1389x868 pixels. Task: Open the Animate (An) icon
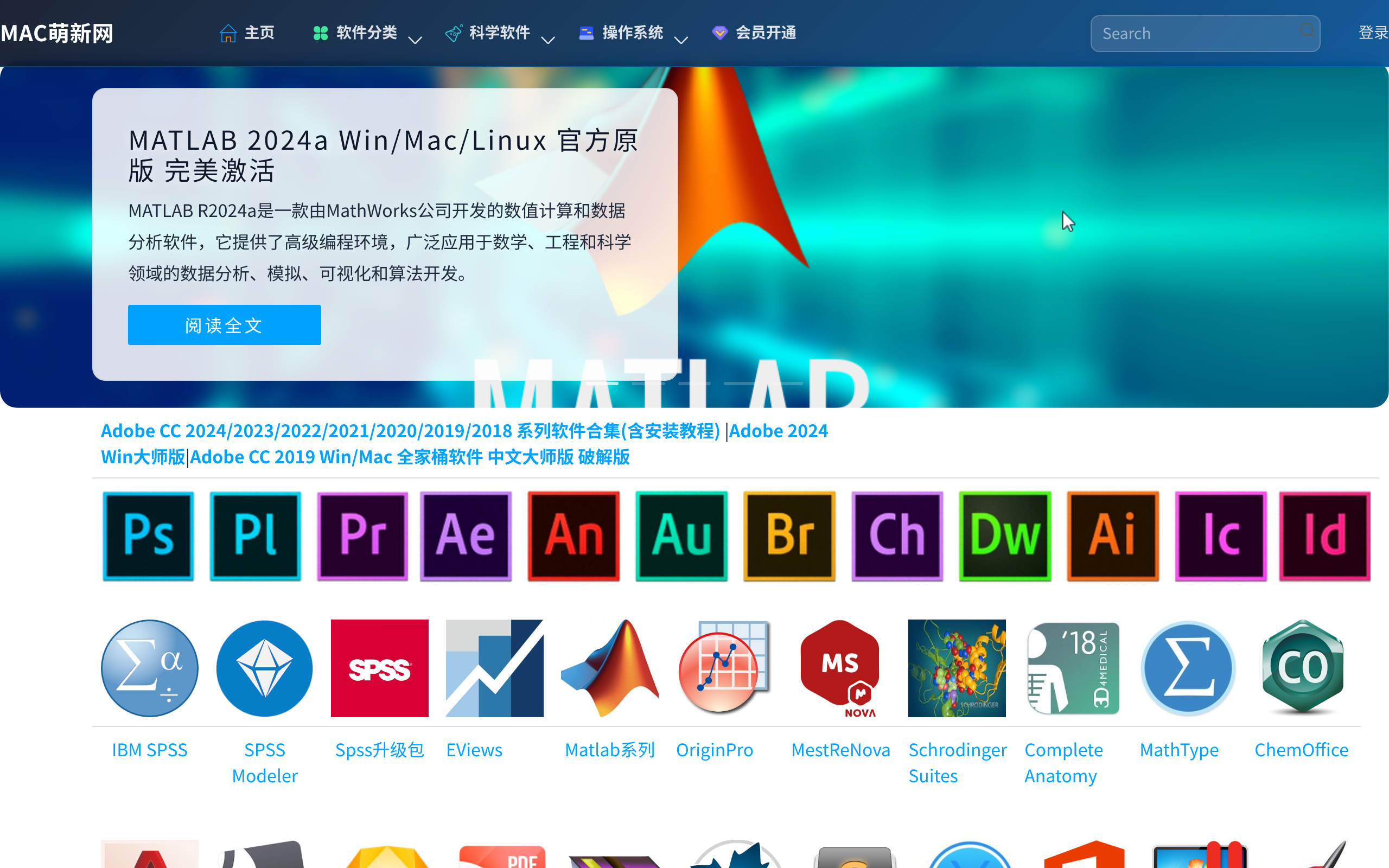click(x=574, y=536)
